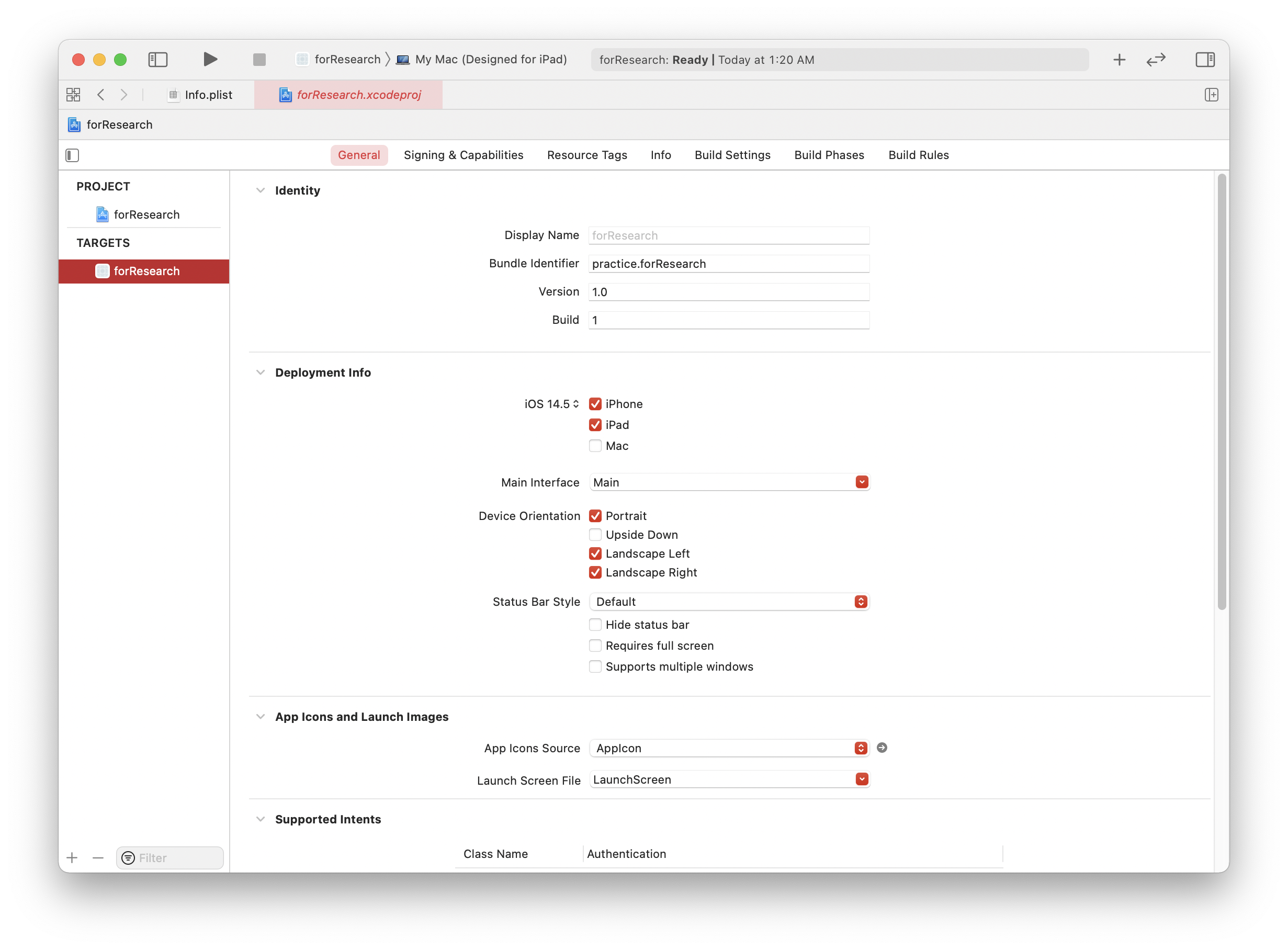The height and width of the screenshot is (950, 1288).
Task: Toggle the inspectors panel icon
Action: 1205,59
